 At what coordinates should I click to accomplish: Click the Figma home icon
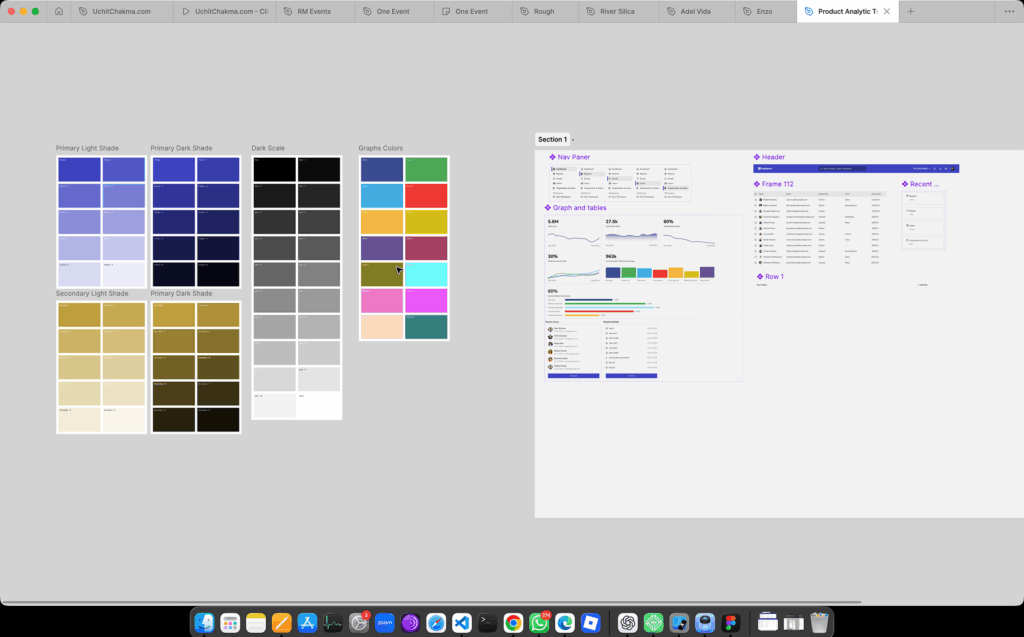pos(59,11)
